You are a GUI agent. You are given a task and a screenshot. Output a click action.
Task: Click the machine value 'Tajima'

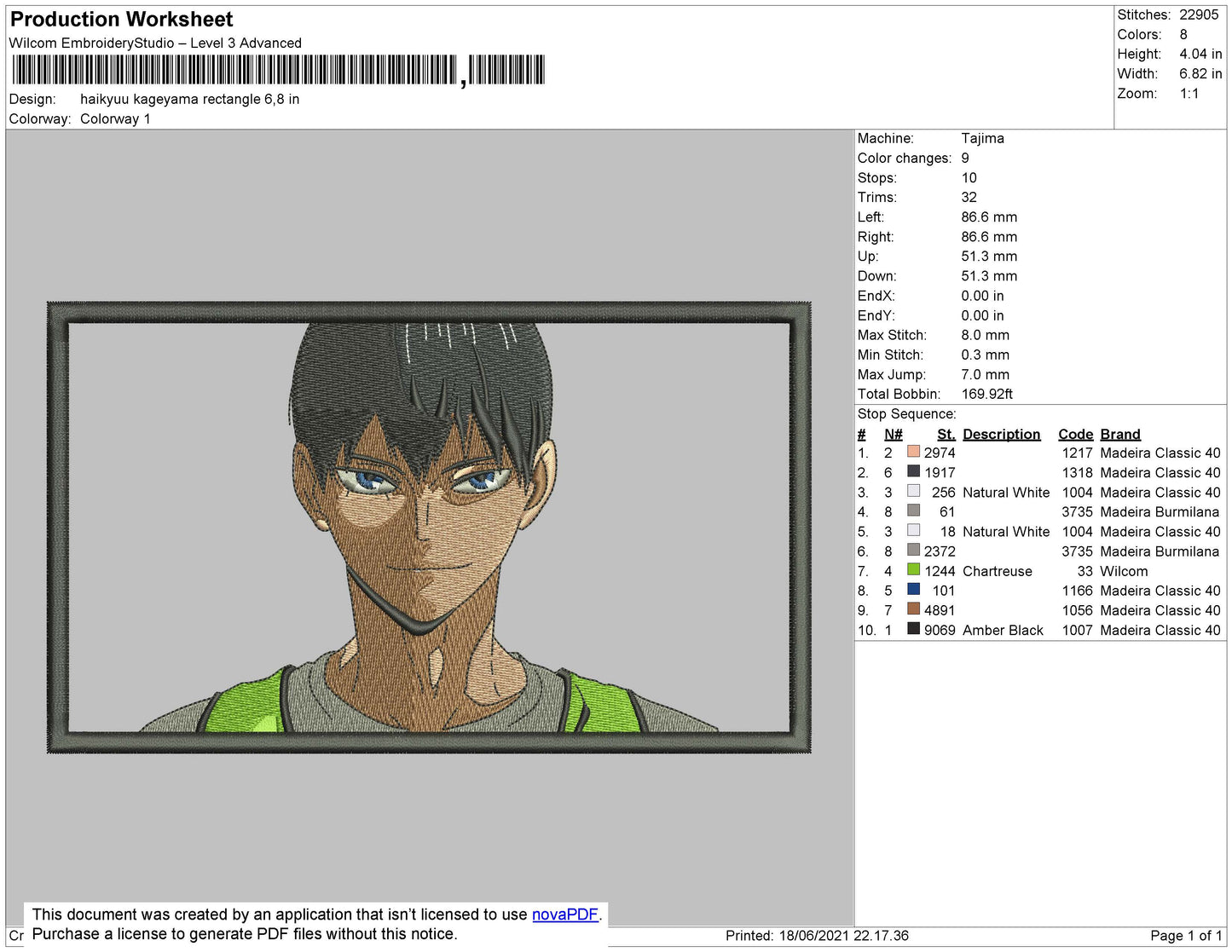coord(982,138)
